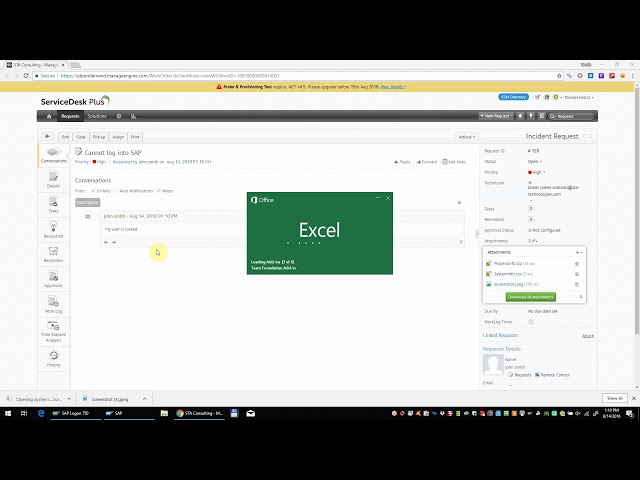Delete the SystemInfo.csv attachment

pos(577,274)
